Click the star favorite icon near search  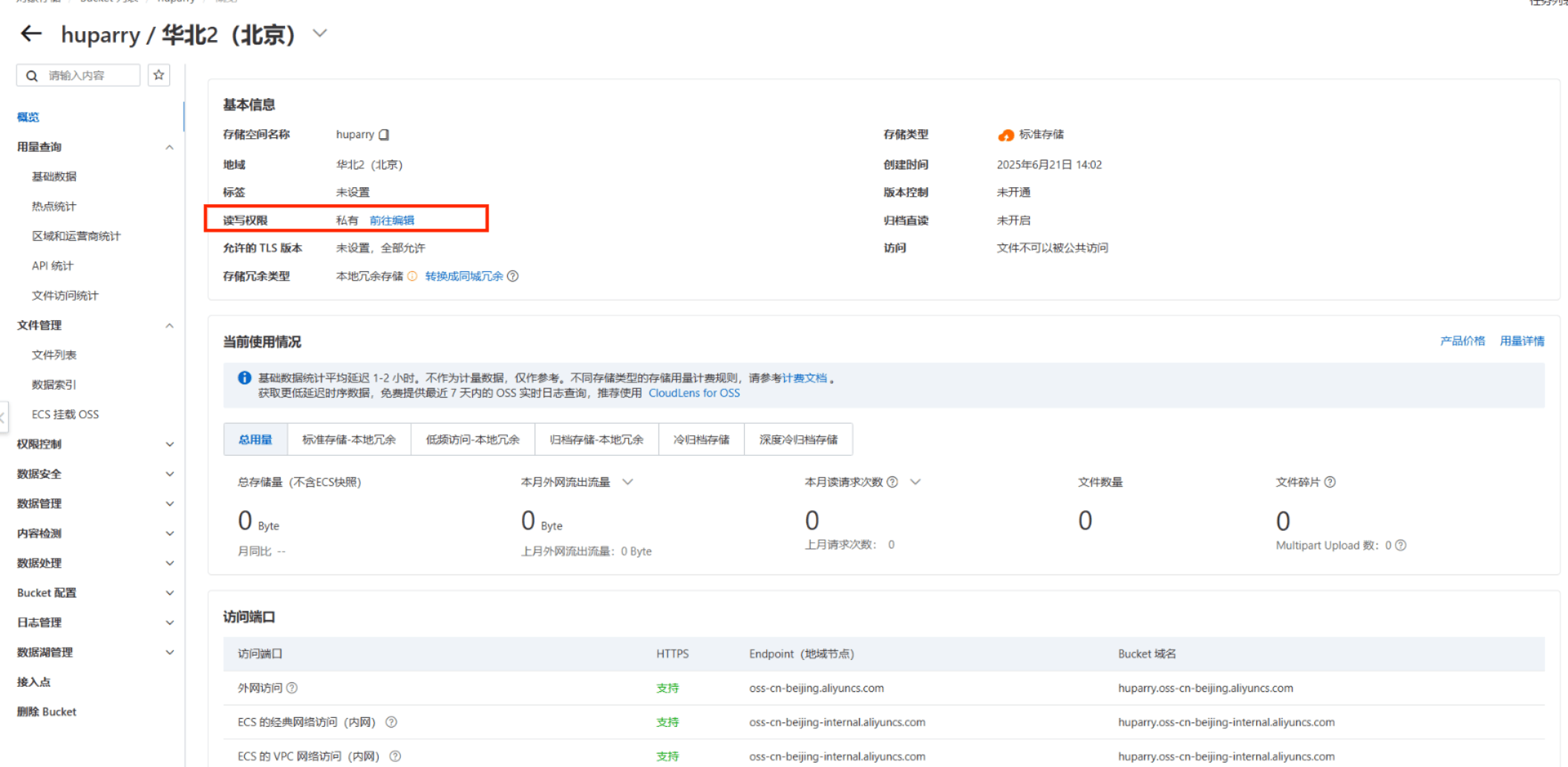[159, 75]
